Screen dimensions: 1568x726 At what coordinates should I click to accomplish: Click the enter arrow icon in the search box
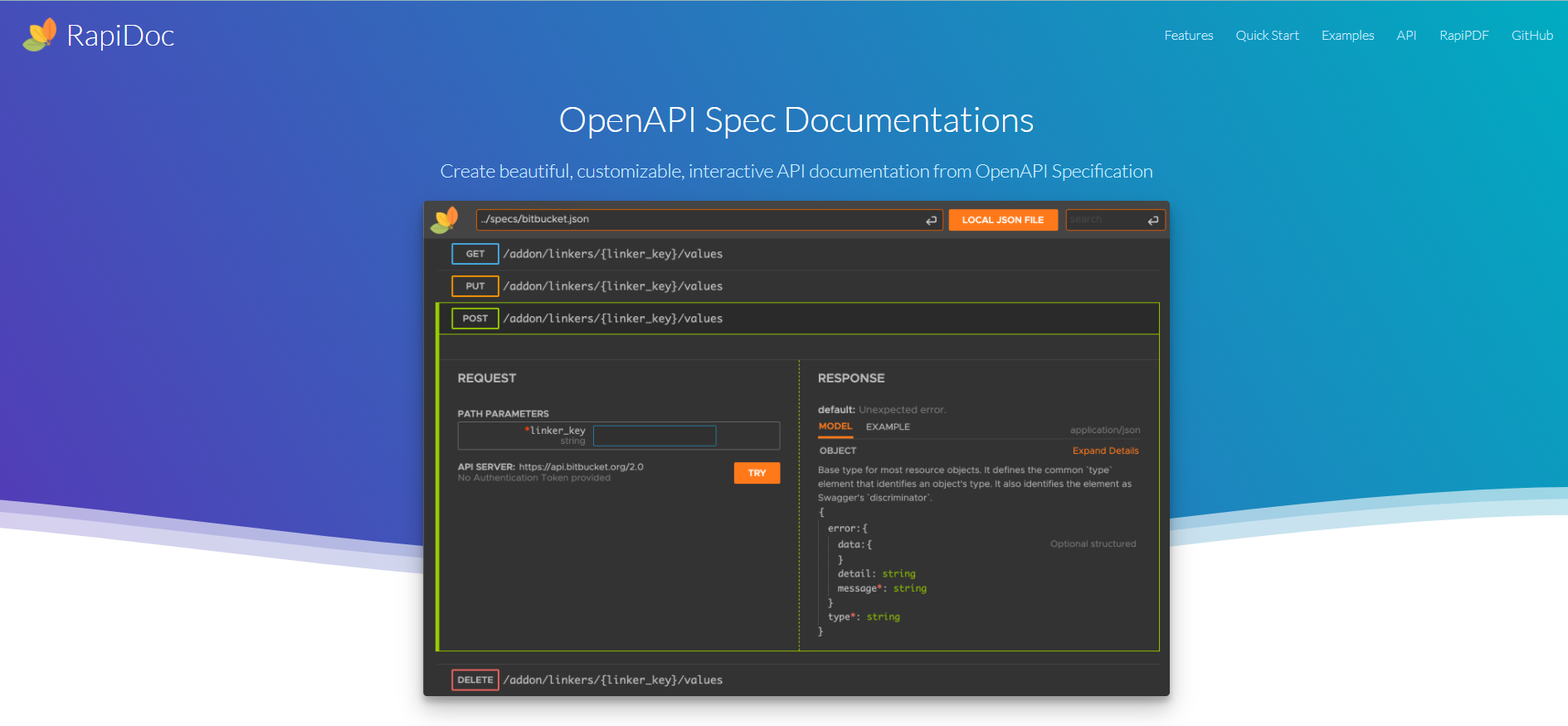tap(1152, 220)
